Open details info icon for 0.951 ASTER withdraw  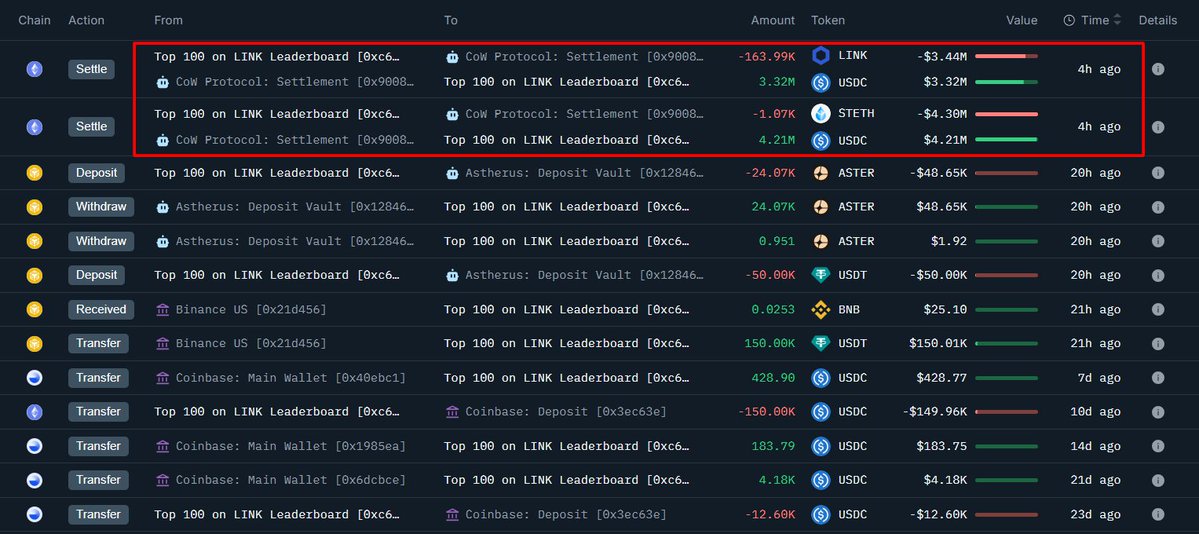tap(1158, 241)
